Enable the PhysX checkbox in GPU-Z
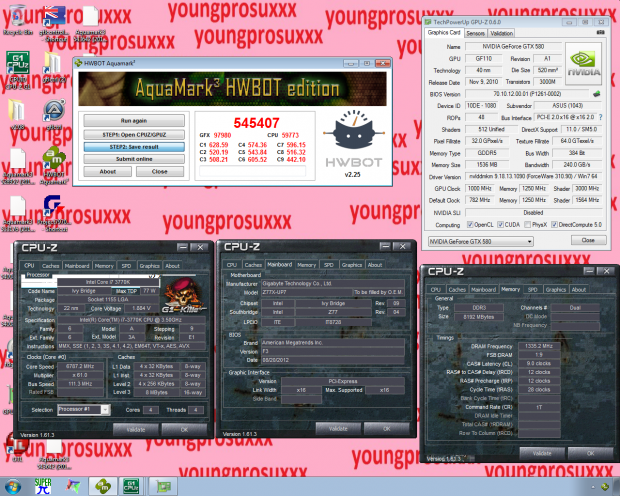Viewport: 620px width, 496px height. coord(527,225)
